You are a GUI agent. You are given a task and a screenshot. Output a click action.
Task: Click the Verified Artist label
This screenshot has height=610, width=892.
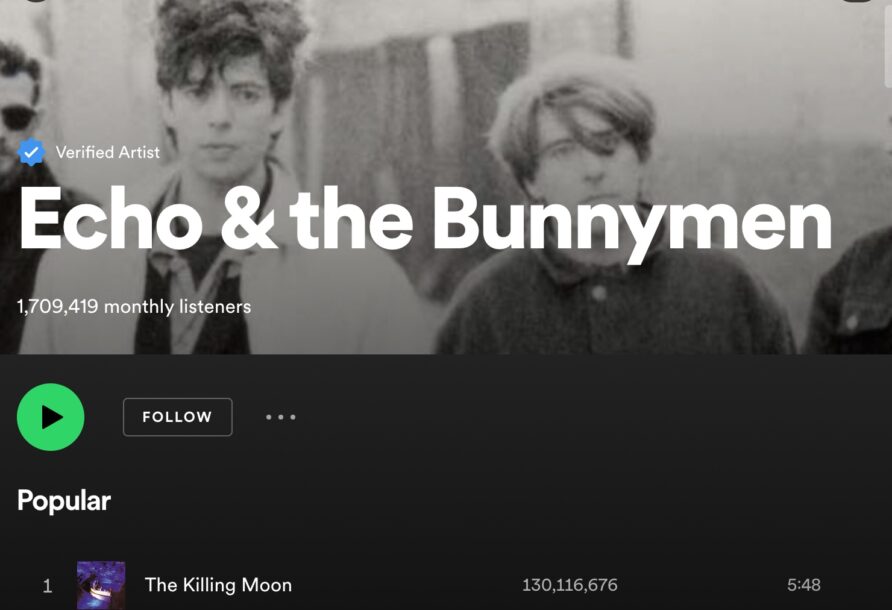click(x=108, y=152)
